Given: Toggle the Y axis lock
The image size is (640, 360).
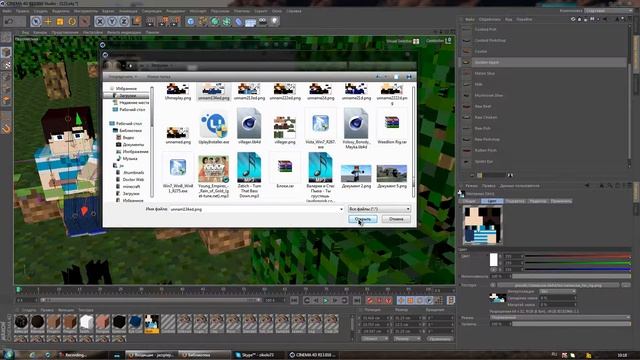Looking at the screenshot, I should pos(112,21).
